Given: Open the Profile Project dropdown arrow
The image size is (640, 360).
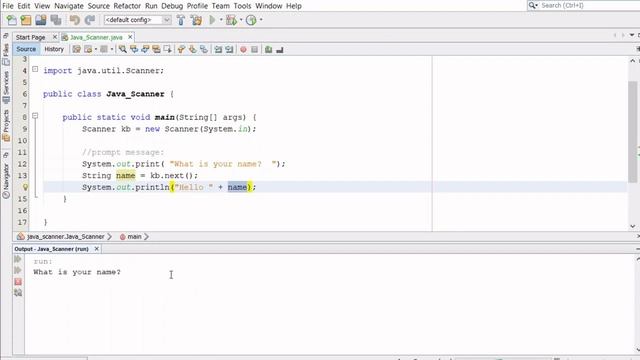Looking at the screenshot, I should pos(261,20).
